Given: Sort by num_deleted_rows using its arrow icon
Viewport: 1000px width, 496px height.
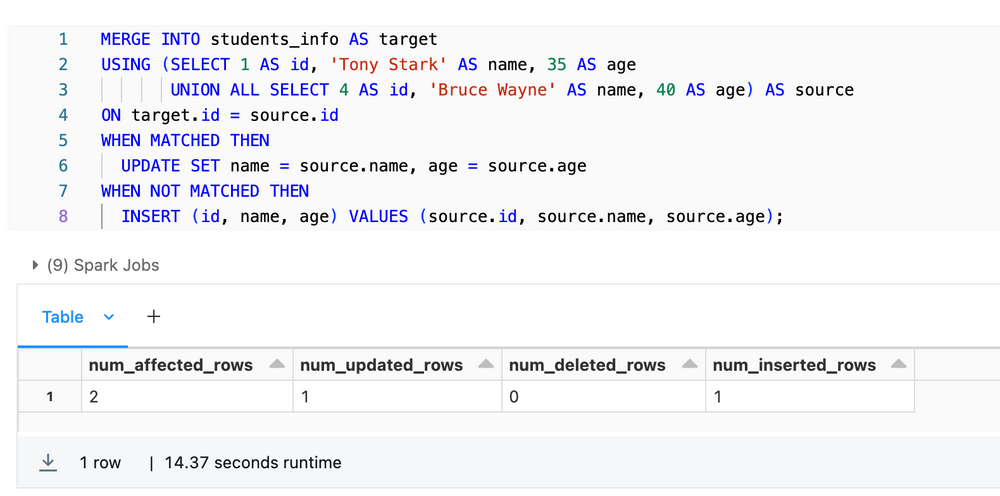Looking at the screenshot, I should [689, 365].
